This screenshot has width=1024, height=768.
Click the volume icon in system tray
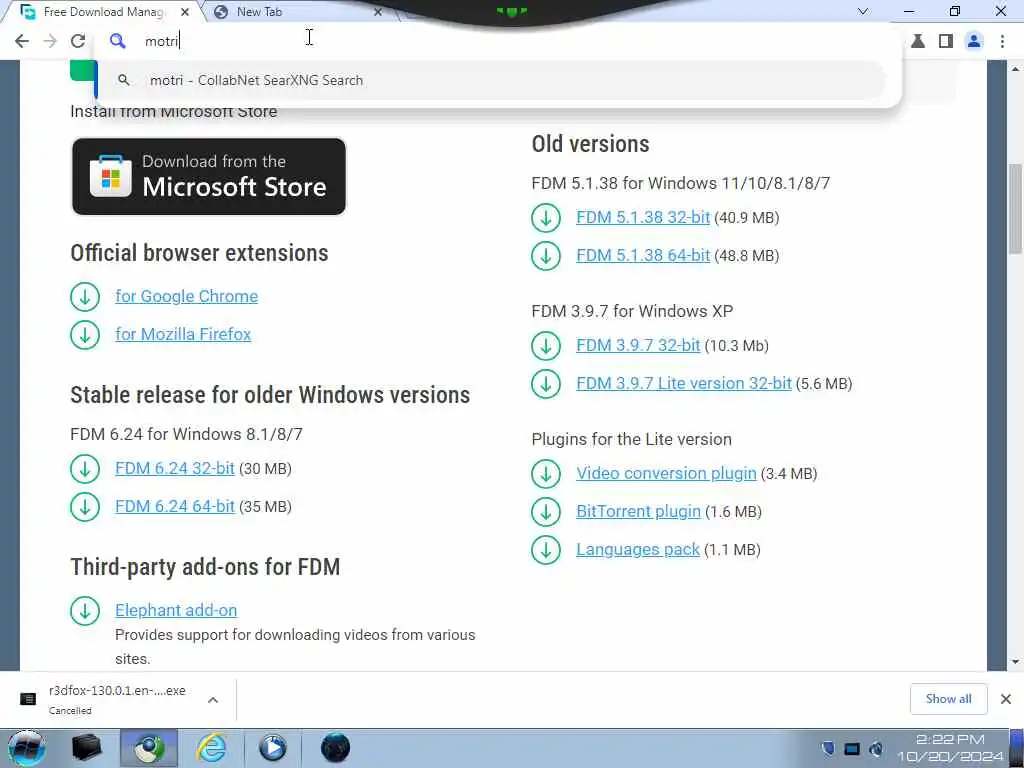(x=876, y=749)
